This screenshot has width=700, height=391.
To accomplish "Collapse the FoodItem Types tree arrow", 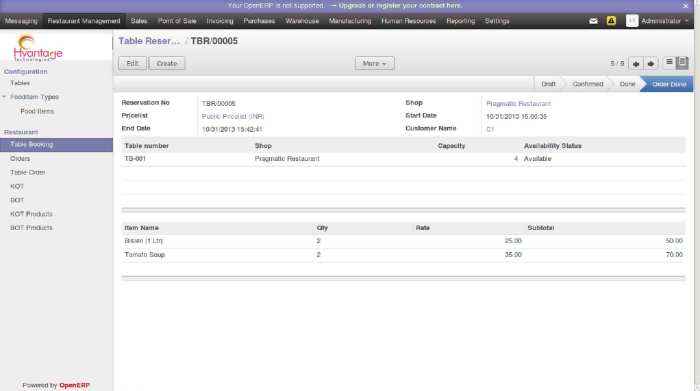I will (4, 97).
